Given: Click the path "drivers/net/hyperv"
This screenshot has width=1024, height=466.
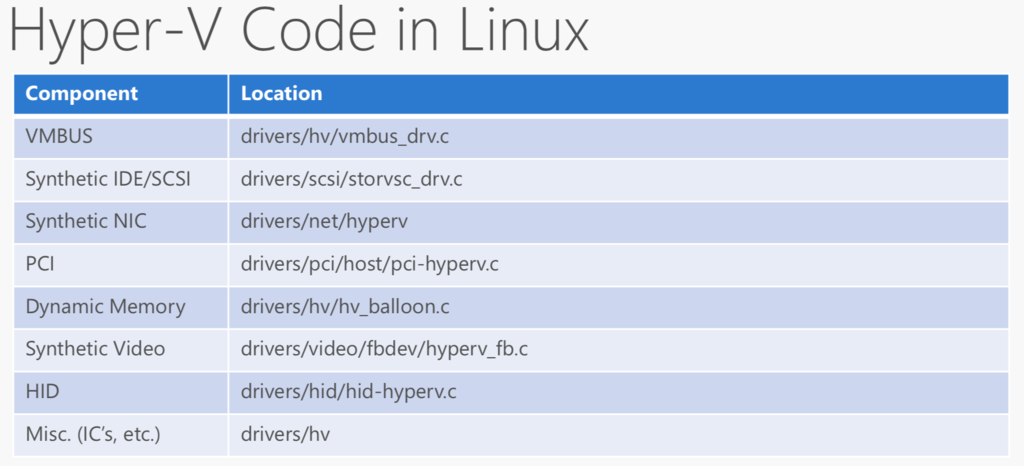Looking at the screenshot, I should (x=324, y=222).
